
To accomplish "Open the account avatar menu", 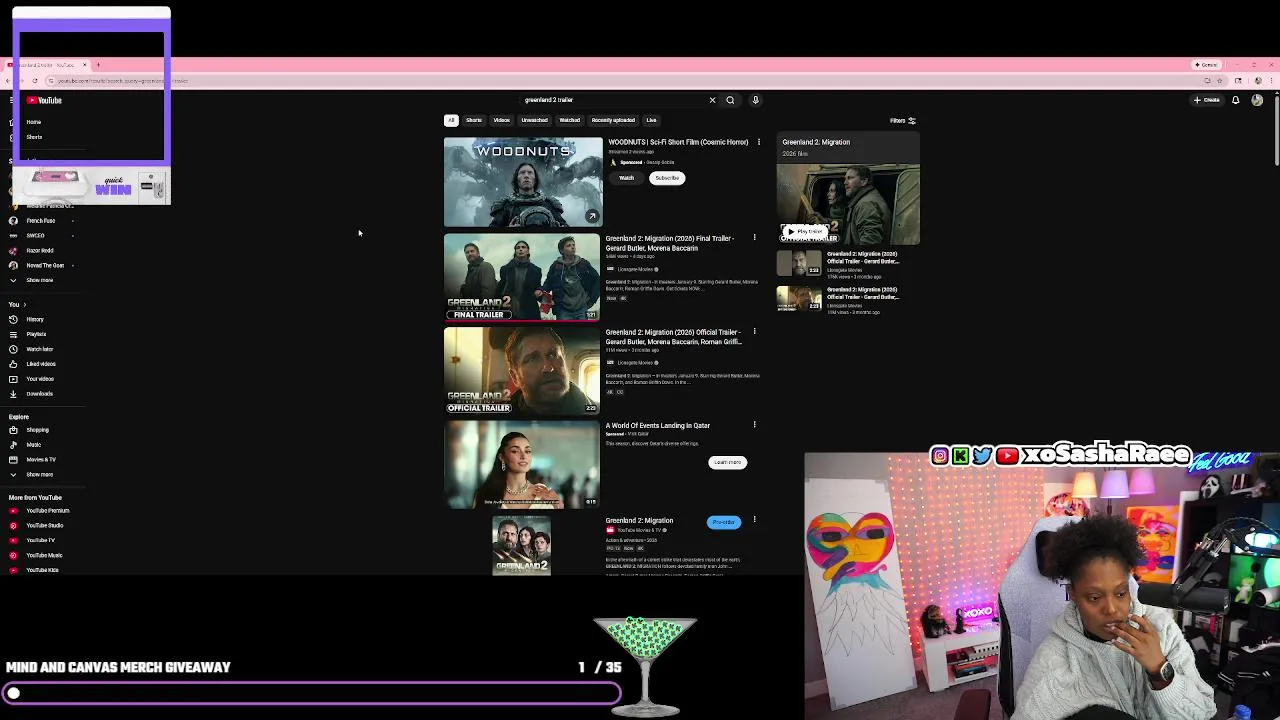I will click(x=1257, y=100).
